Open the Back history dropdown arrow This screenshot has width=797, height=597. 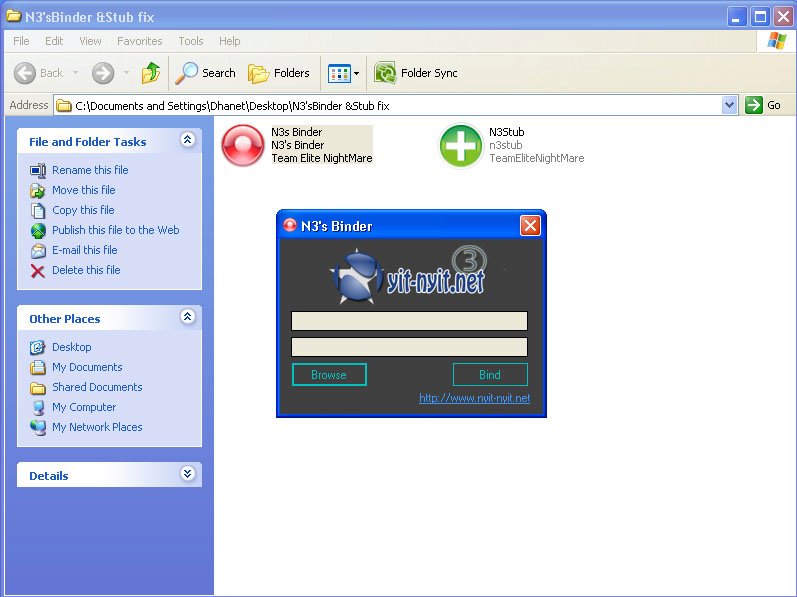coord(75,73)
